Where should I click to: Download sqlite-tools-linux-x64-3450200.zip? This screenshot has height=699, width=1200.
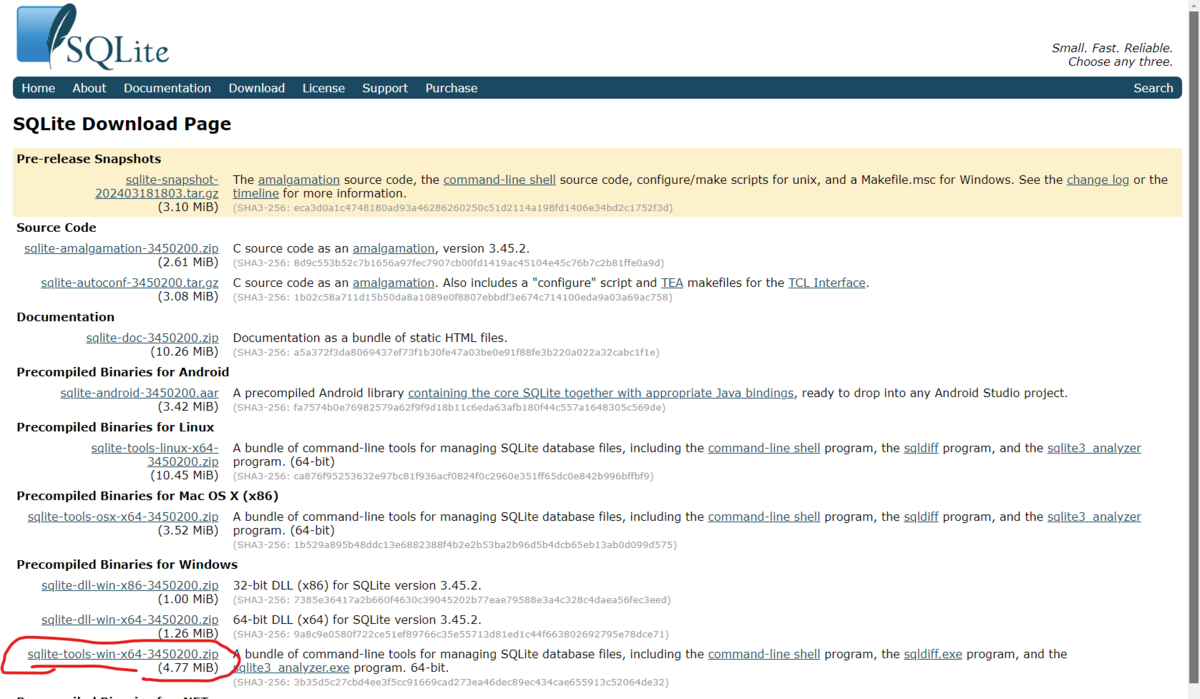tap(154, 455)
